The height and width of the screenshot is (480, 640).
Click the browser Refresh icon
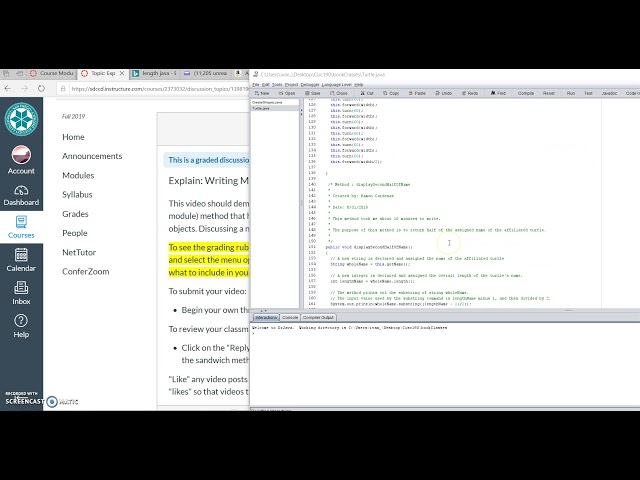point(41,88)
